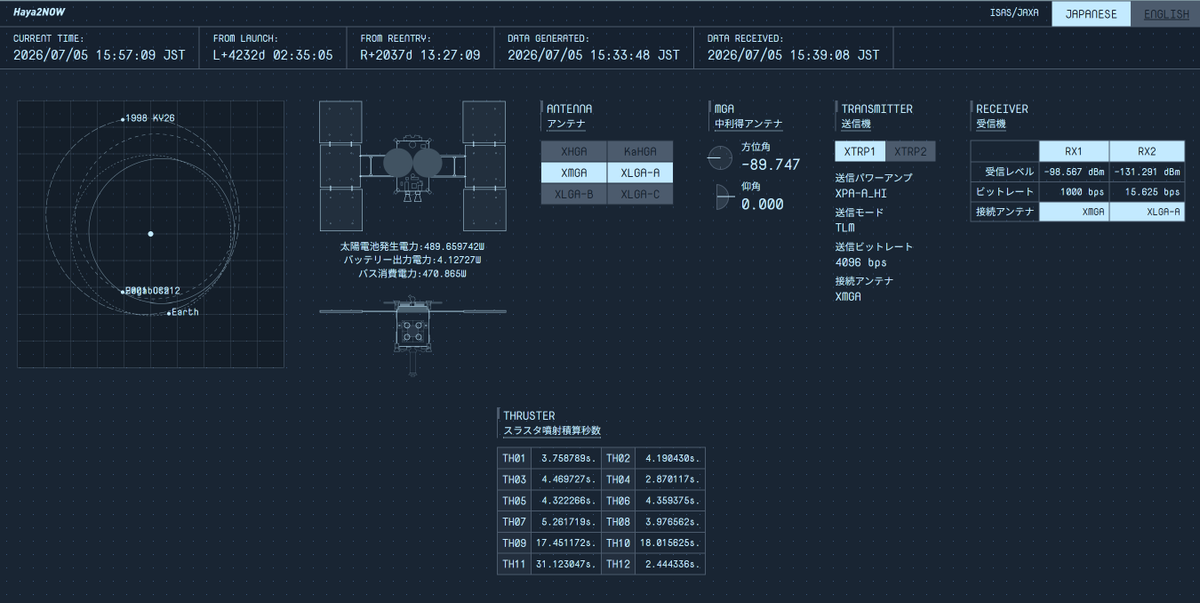1200x603 pixels.
Task: Click the RX2 receiver header
Action: pos(1147,151)
